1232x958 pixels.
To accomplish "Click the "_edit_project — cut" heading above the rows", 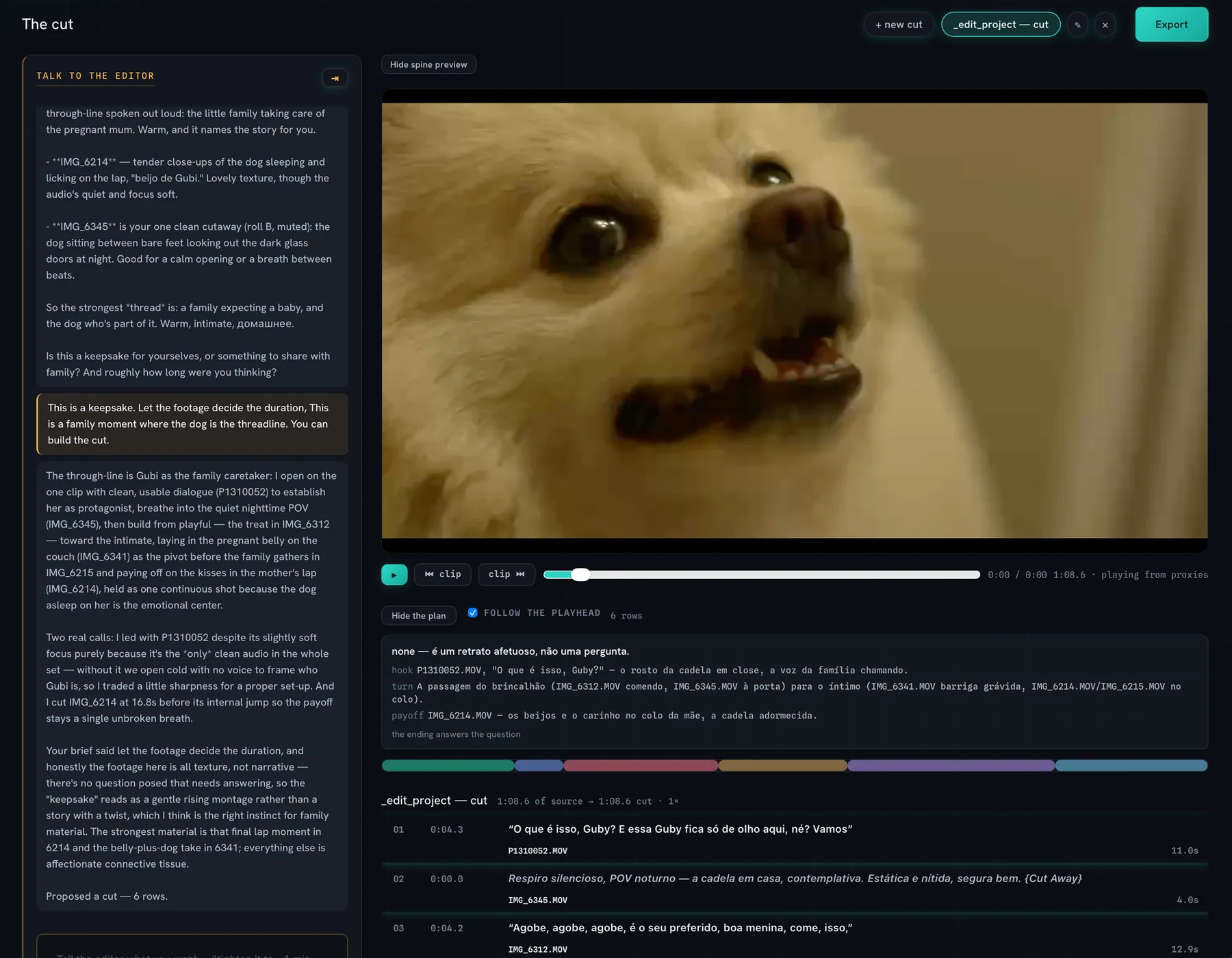I will (434, 801).
